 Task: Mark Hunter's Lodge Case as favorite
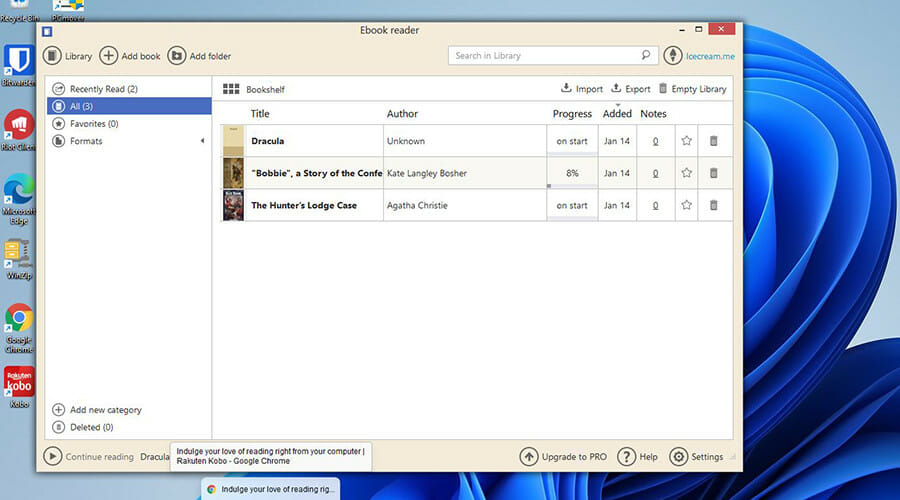[686, 205]
